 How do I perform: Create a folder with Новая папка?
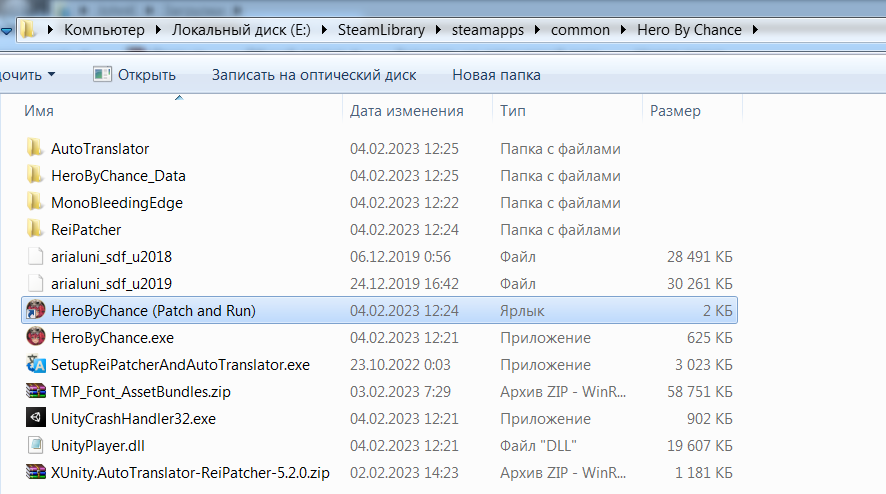pos(496,75)
